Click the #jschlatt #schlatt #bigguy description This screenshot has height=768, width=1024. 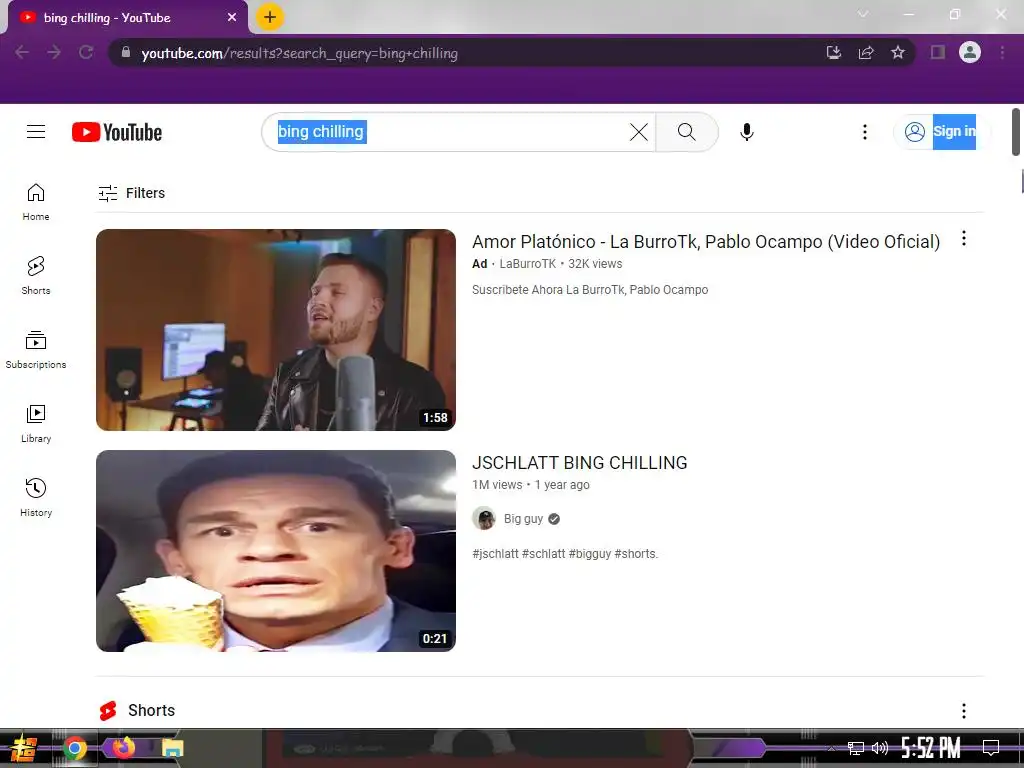click(565, 554)
